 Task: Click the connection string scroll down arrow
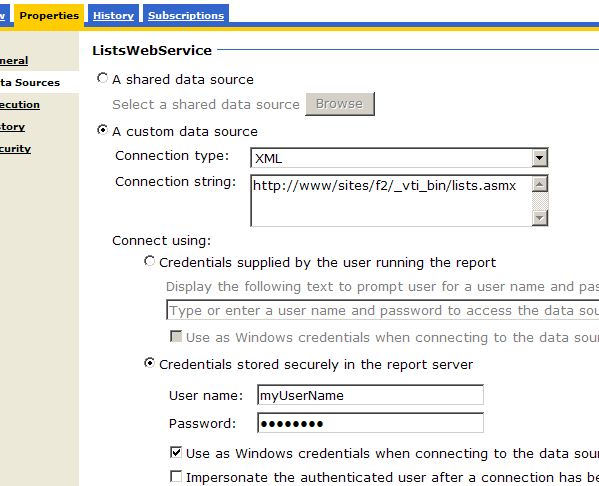[x=539, y=218]
